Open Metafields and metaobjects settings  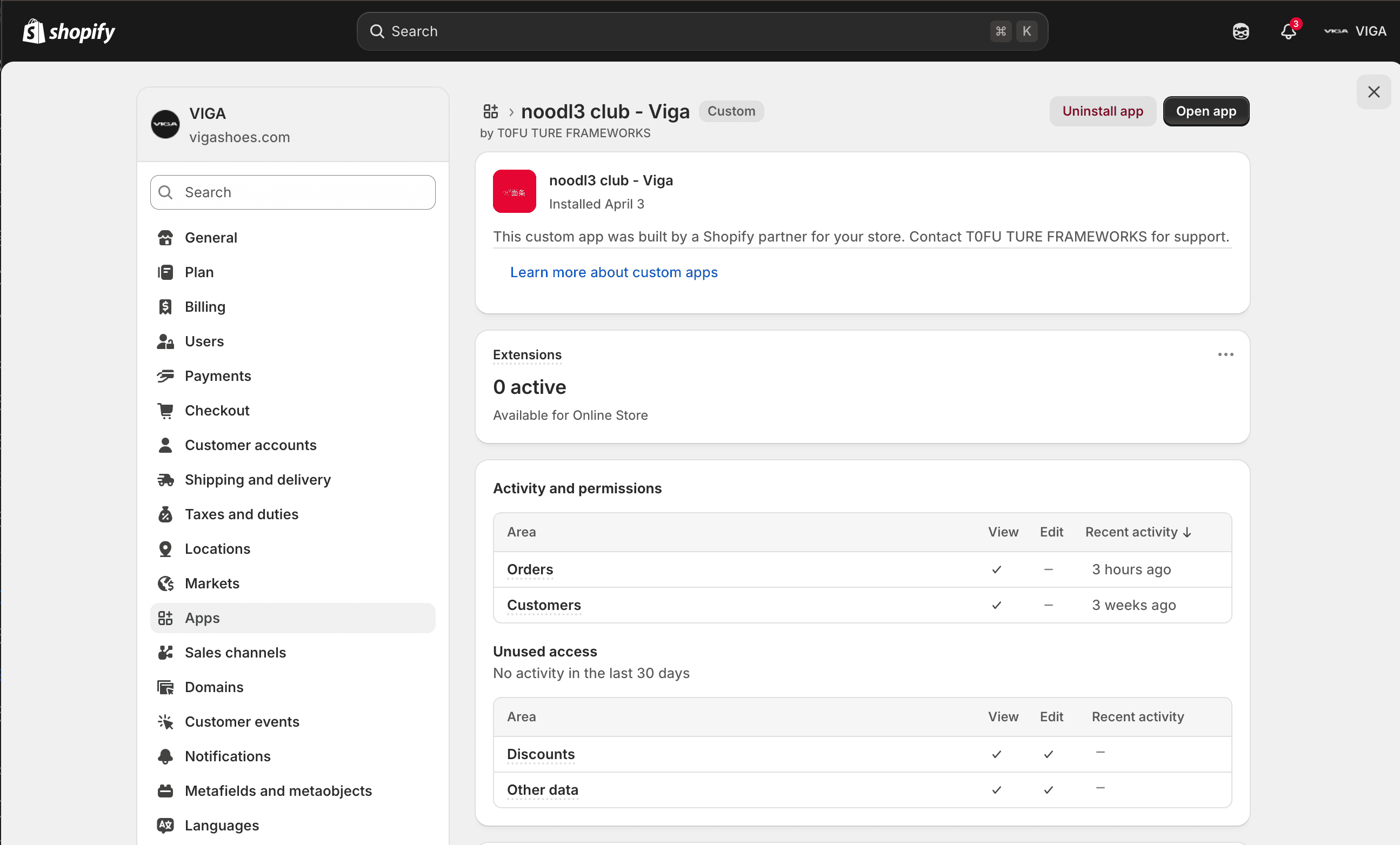click(292, 792)
